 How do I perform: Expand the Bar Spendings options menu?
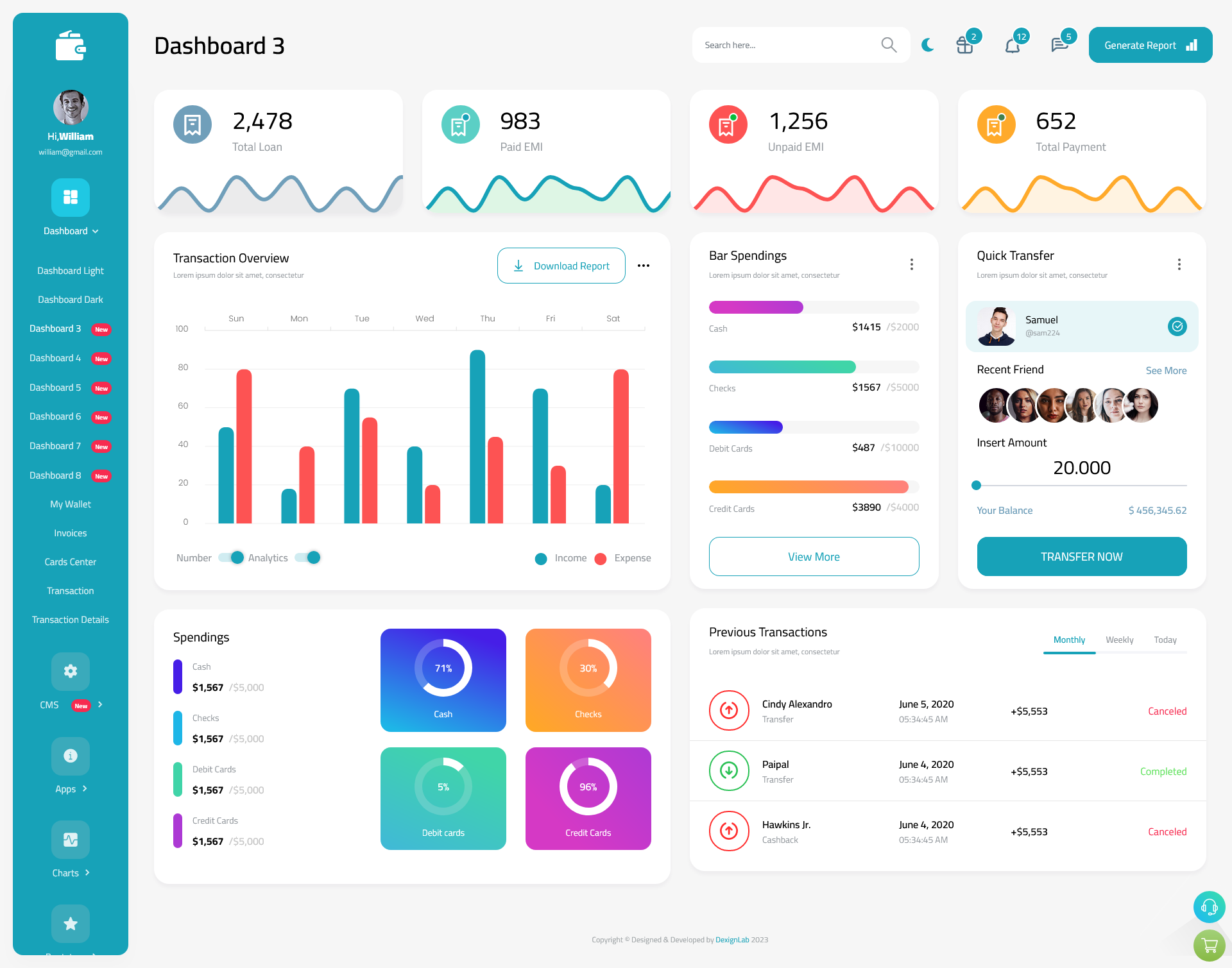pyautogui.click(x=912, y=263)
